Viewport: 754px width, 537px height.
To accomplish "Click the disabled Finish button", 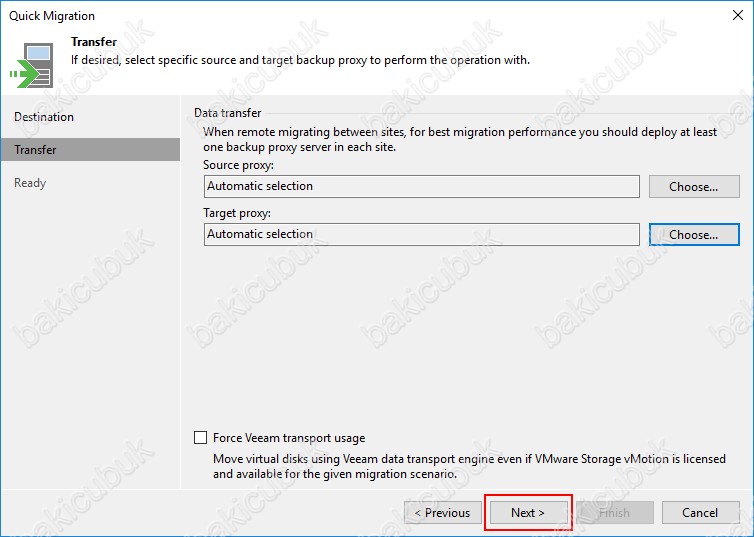I will pyautogui.click(x=615, y=512).
